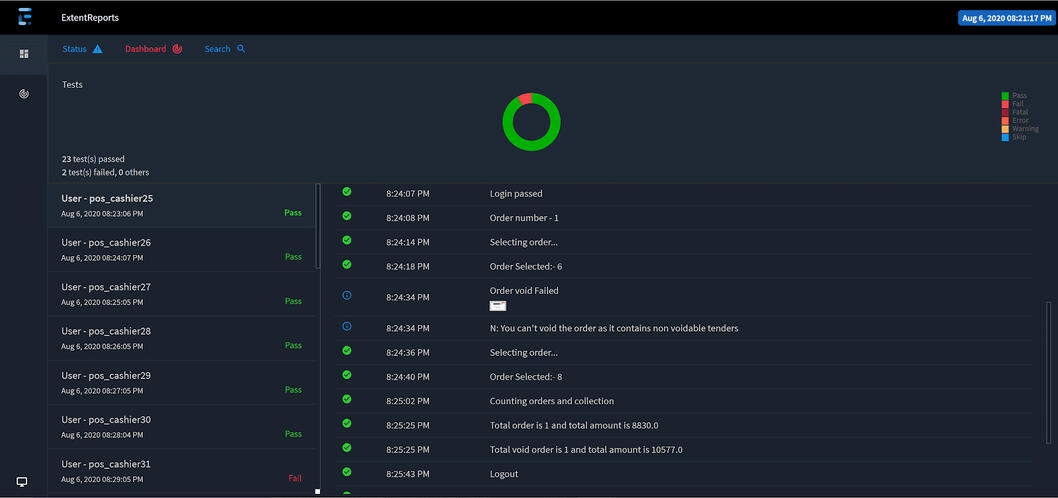Click the test results donut chart
Screen dimensions: 1058x498
pos(531,122)
